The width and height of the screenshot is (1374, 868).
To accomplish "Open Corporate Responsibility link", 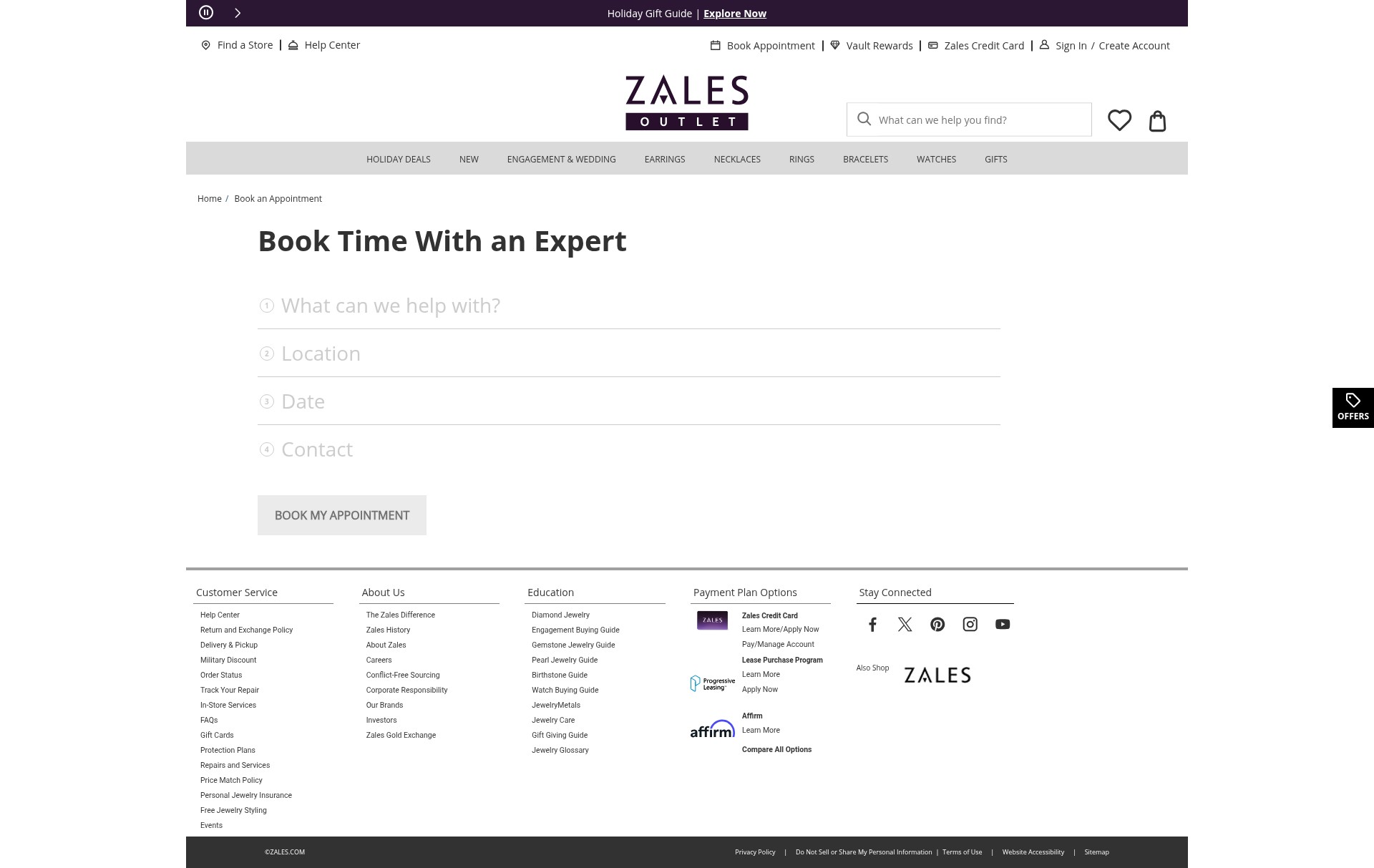I will tap(406, 690).
